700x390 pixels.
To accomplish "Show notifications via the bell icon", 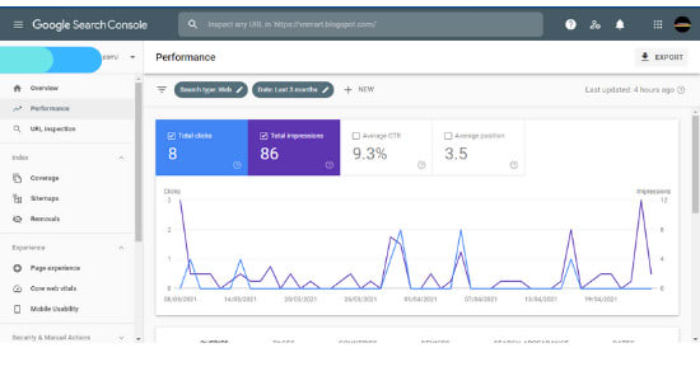I will coord(620,25).
